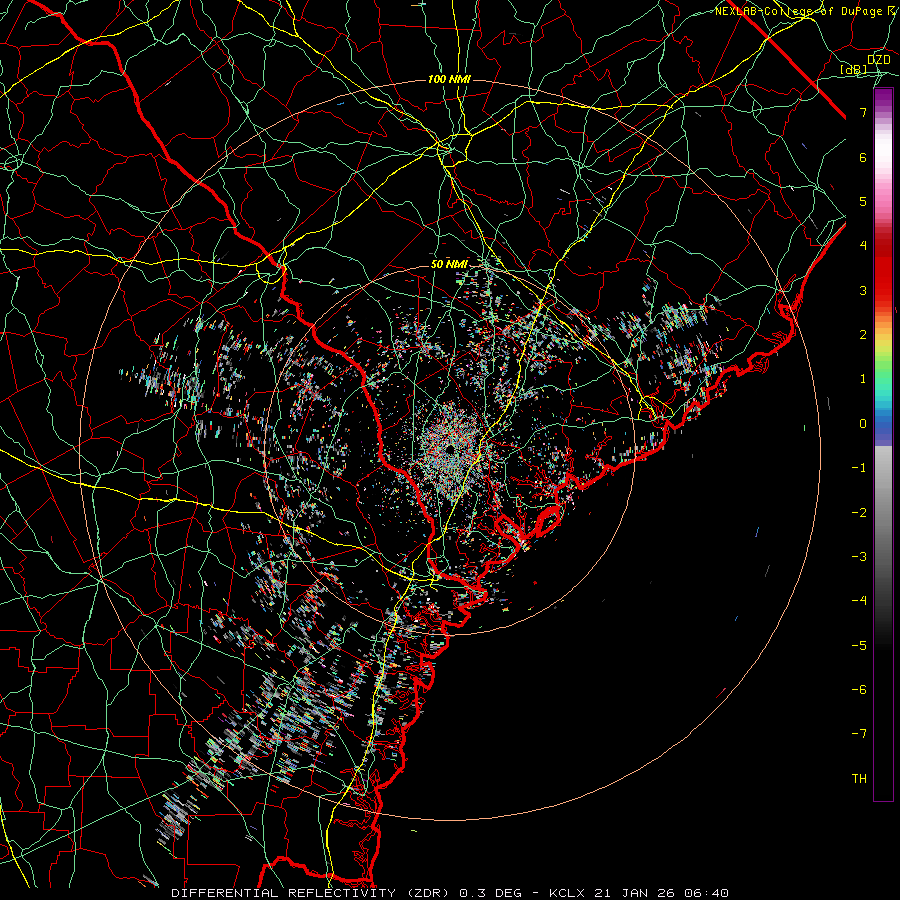Click the "TH" threshold label on the scale
Viewport: 900px width, 900px height.
pos(859,779)
